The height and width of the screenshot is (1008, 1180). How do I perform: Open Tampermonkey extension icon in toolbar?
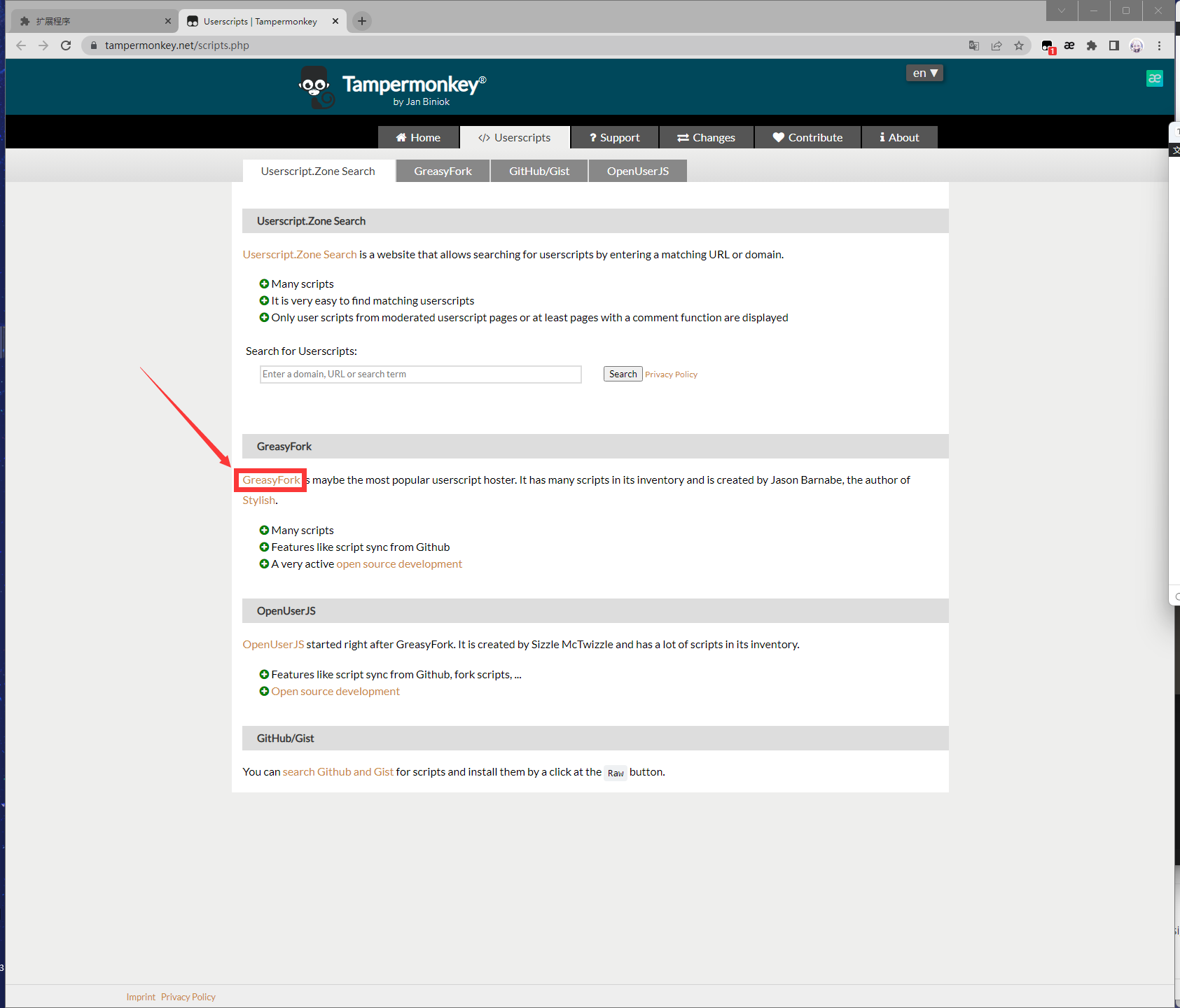point(1048,46)
